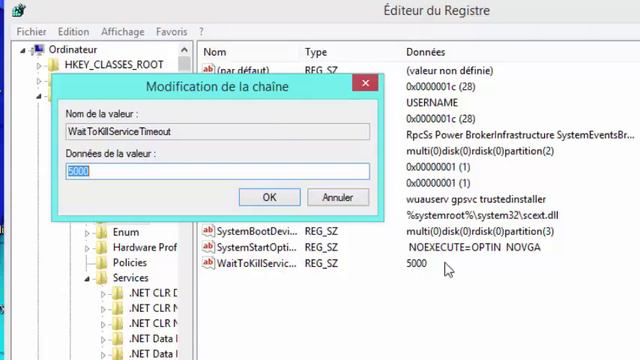Select the SystemStartOpti... value name

pyautogui.click(x=256, y=247)
